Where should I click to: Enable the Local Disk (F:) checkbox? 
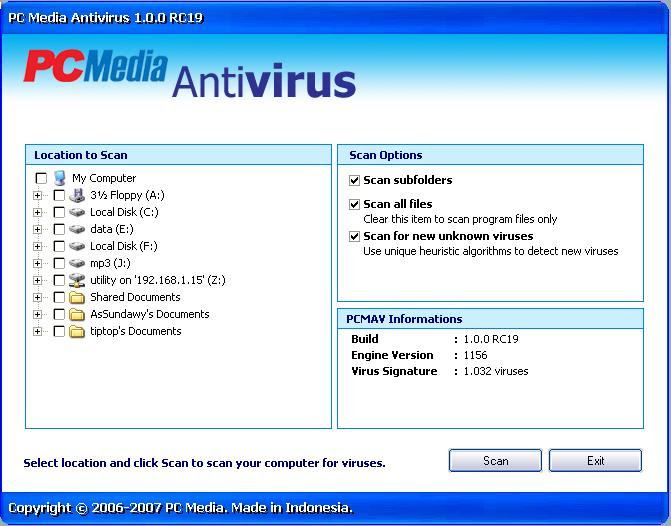pyautogui.click(x=59, y=246)
